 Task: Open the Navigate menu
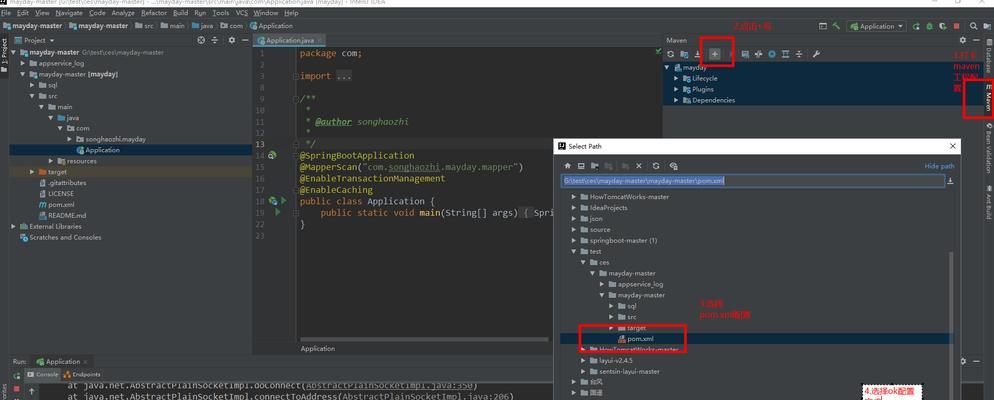pyautogui.click(x=70, y=13)
